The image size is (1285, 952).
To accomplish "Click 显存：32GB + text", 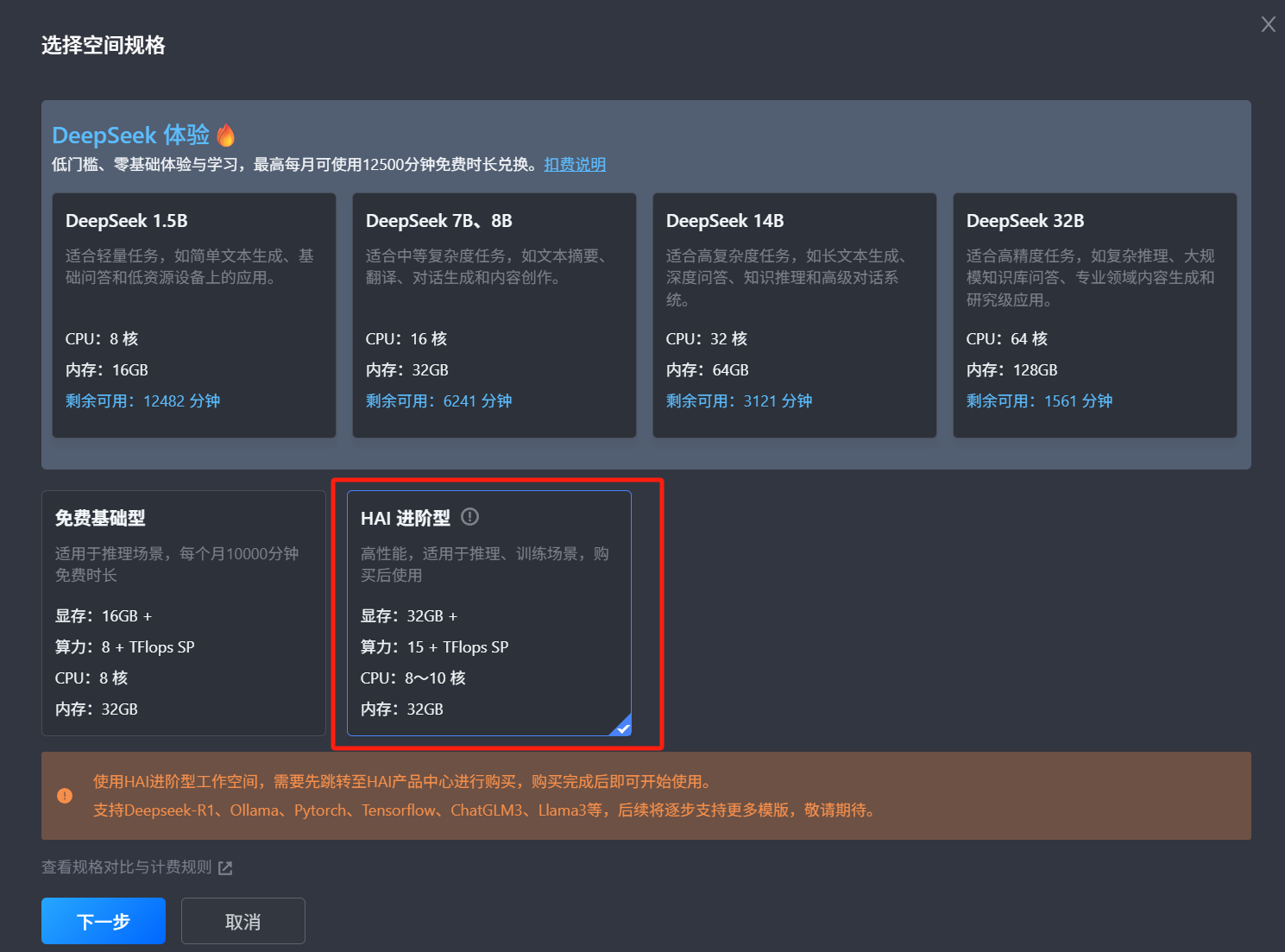I will 409,615.
